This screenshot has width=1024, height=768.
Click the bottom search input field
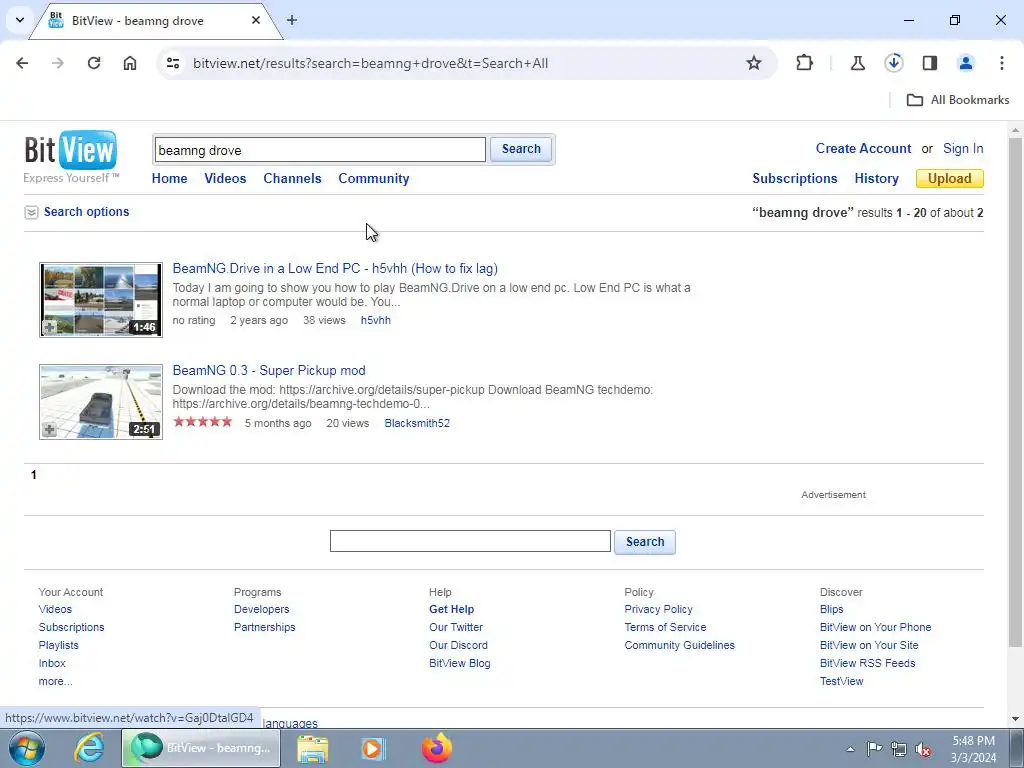coord(470,541)
